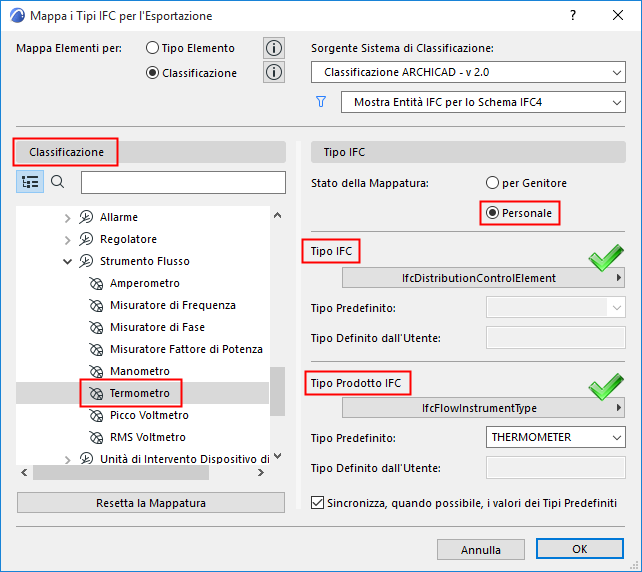Select Manometro in classification tree

140,371
